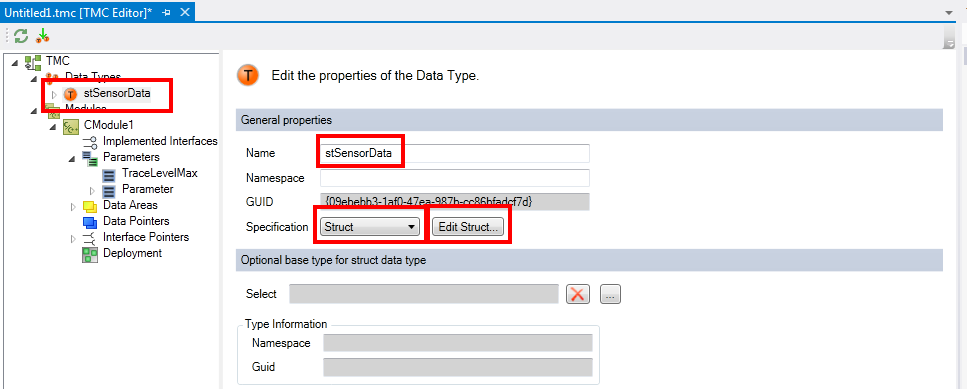Click the Implemented Interfaces icon

[90, 142]
